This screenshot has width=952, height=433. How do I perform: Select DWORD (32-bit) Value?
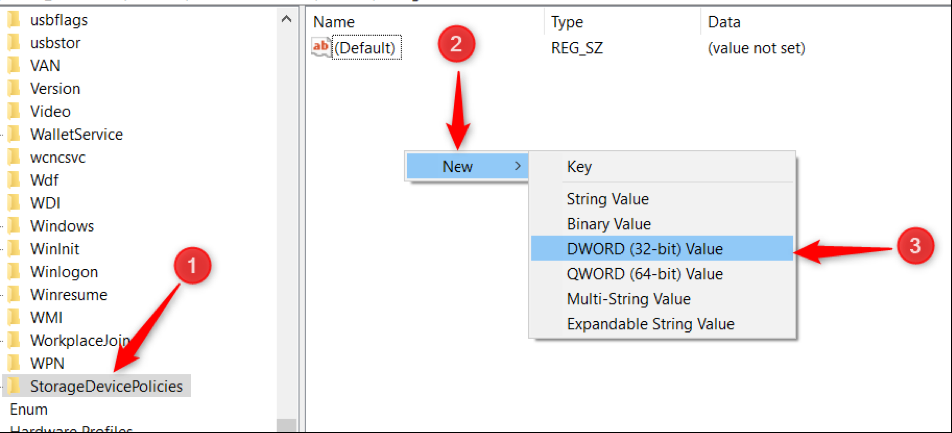[x=644, y=249]
